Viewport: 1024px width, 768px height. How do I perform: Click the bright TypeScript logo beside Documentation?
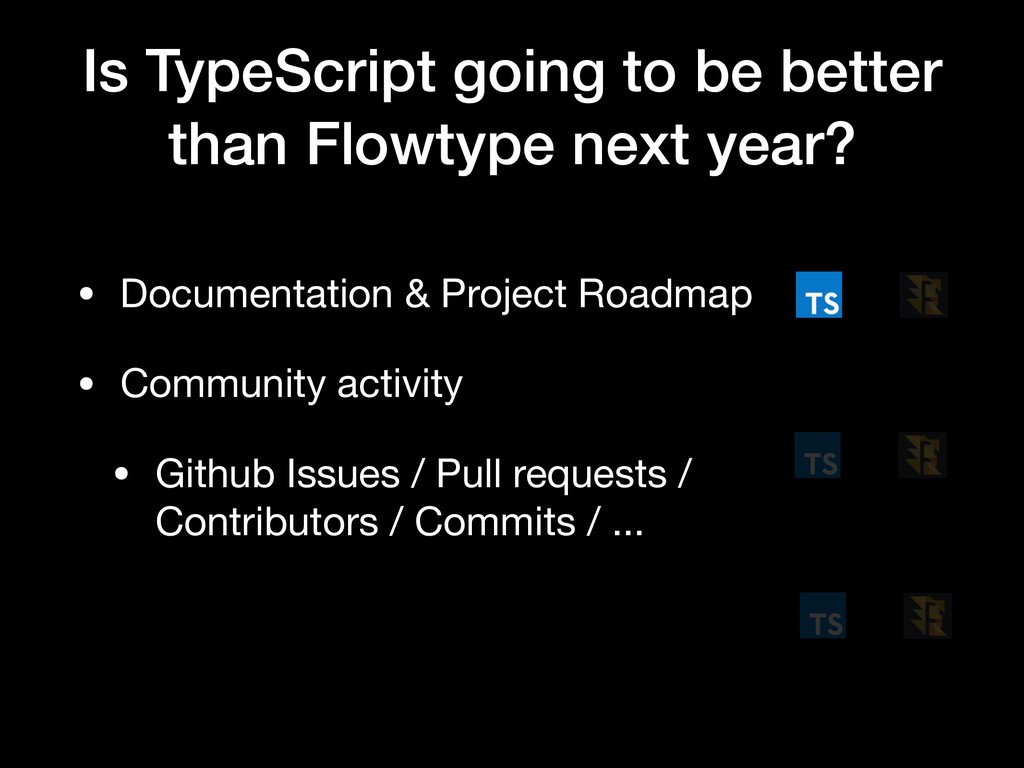[x=818, y=295]
